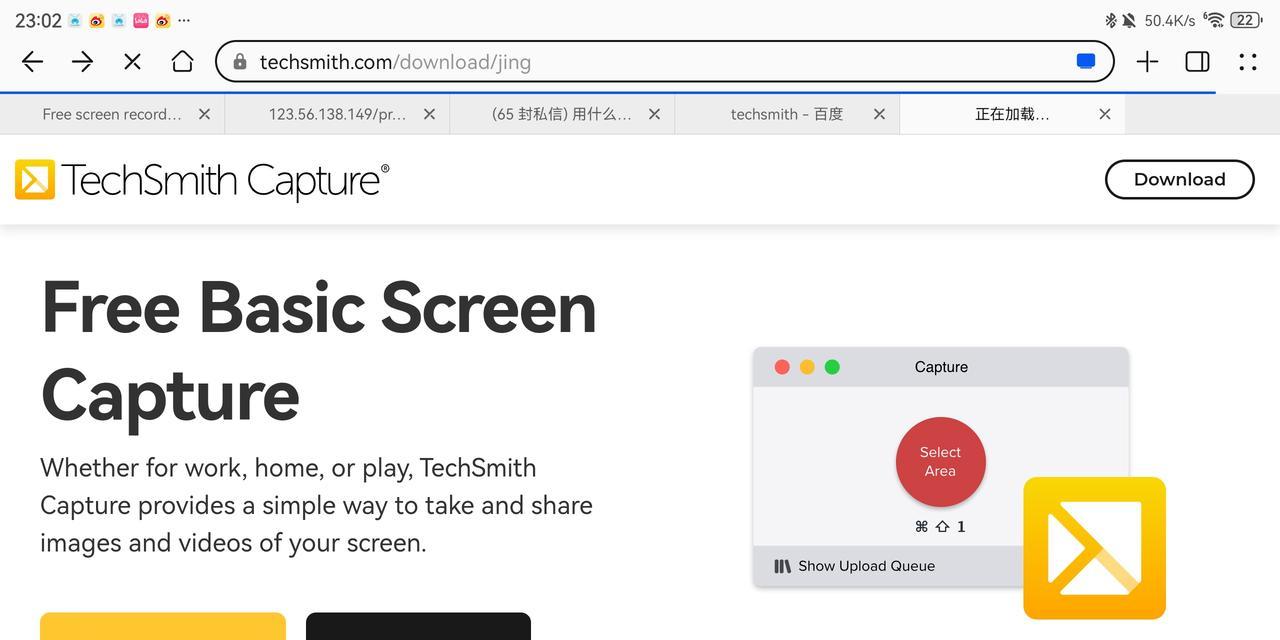Stop page loading with the X icon
Viewport: 1280px width, 640px height.
coord(132,62)
